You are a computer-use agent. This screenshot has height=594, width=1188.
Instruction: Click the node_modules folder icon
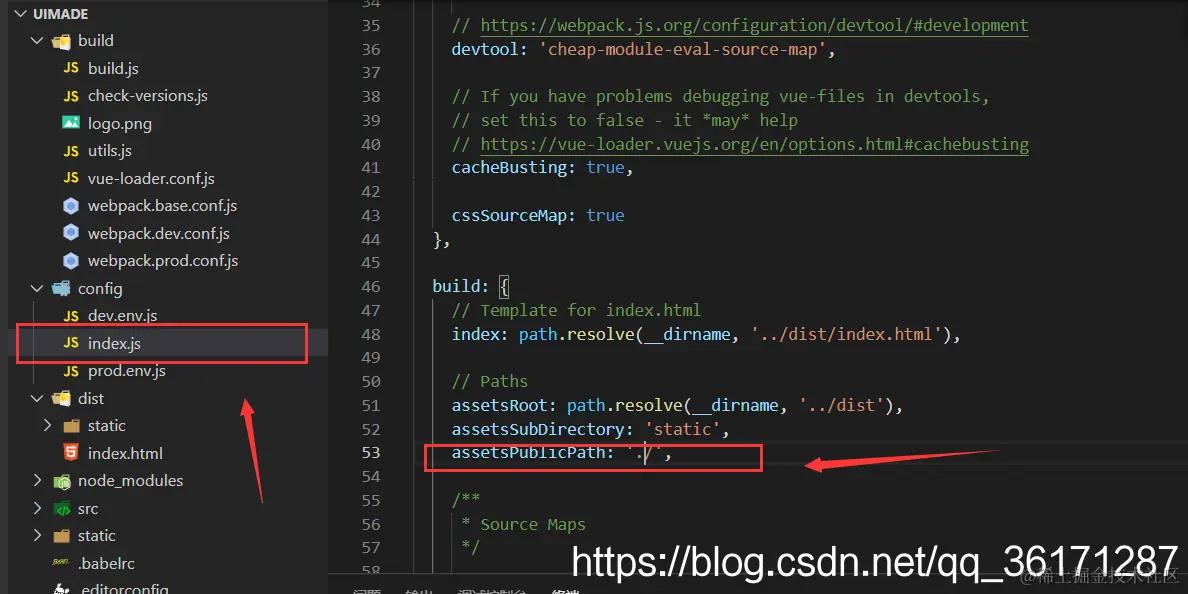61,481
